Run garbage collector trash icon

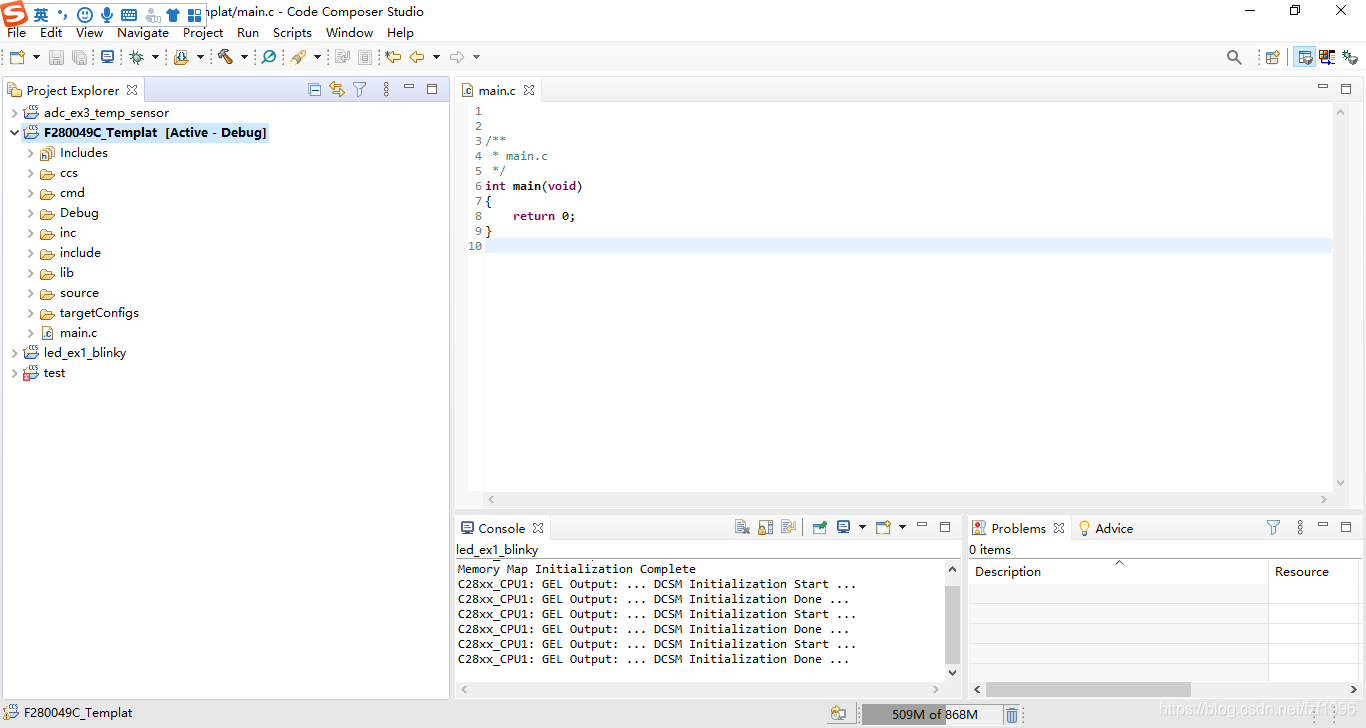[1012, 714]
